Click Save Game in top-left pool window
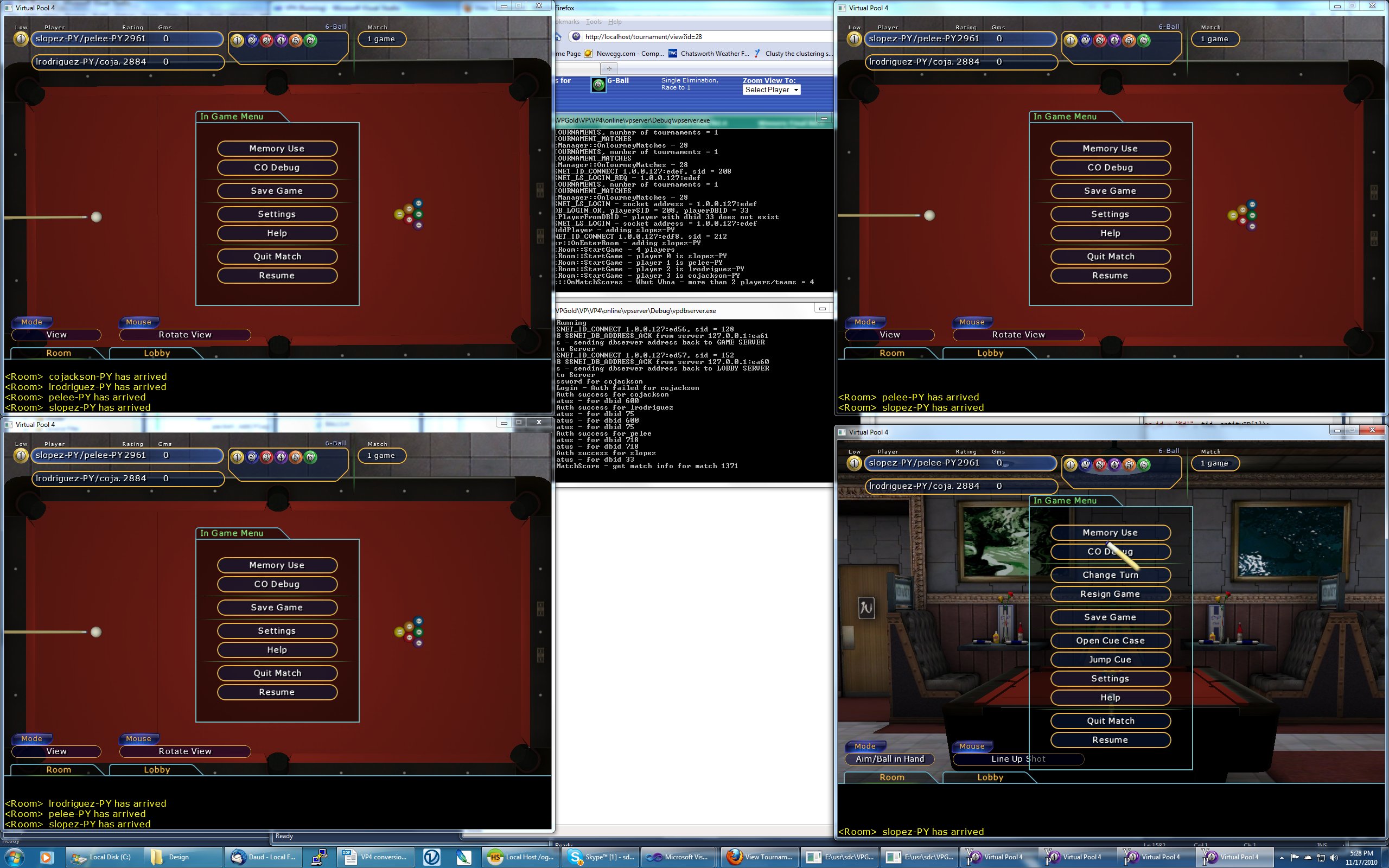 click(x=277, y=191)
